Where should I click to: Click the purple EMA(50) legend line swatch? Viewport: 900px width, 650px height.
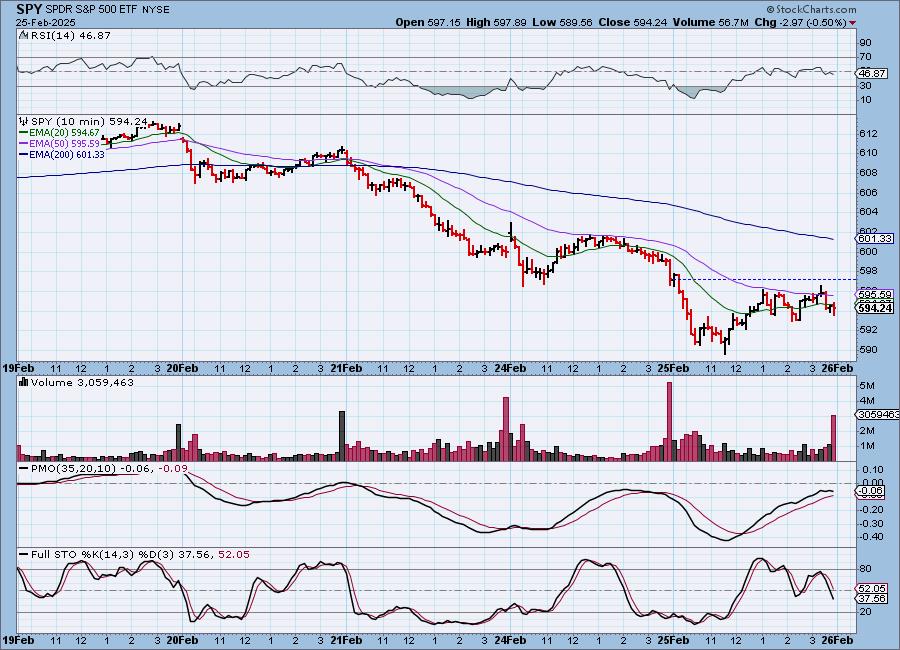point(24,144)
